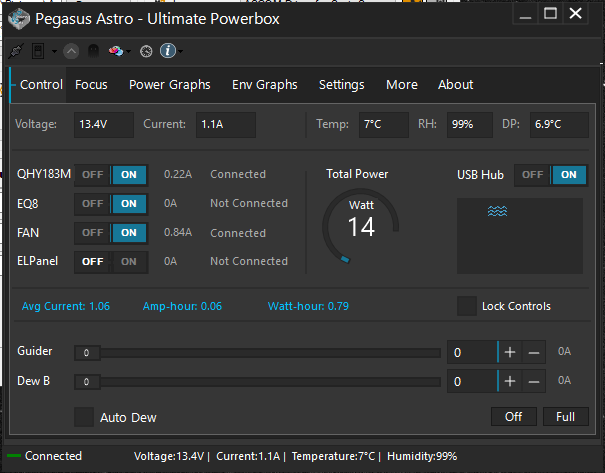This screenshot has width=605, height=473.
Task: Click the blue waves icon in USB Hub panel
Action: click(497, 211)
